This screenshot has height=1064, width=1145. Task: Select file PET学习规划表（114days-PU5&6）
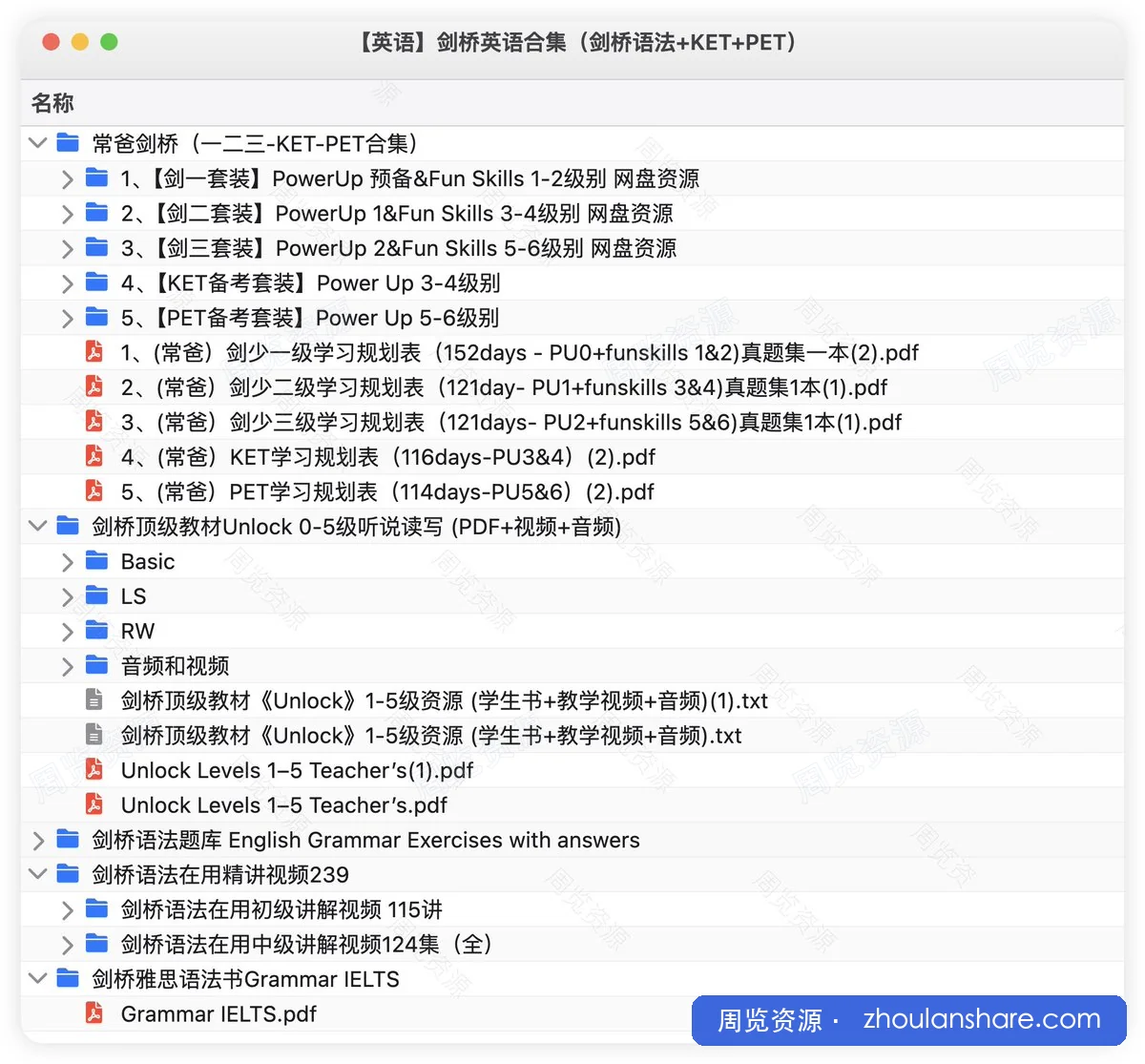pyautogui.click(x=387, y=492)
